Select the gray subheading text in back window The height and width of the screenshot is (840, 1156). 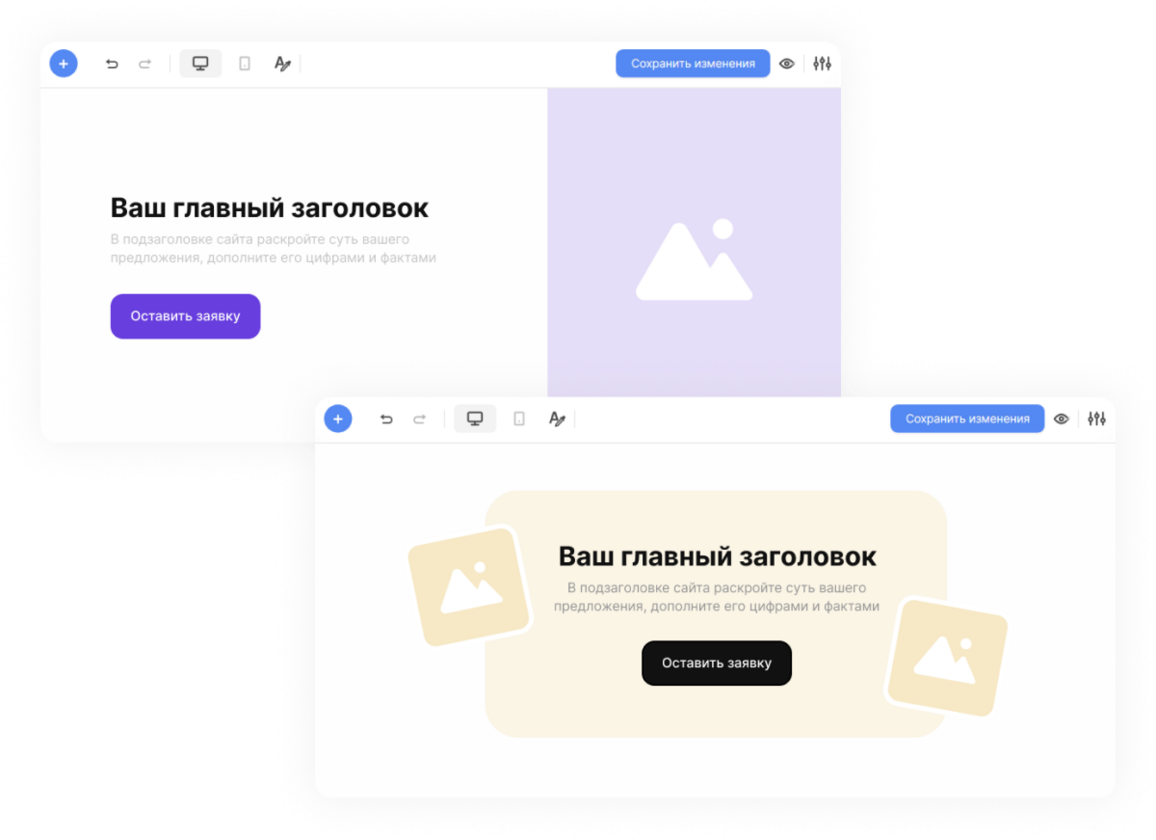click(274, 249)
